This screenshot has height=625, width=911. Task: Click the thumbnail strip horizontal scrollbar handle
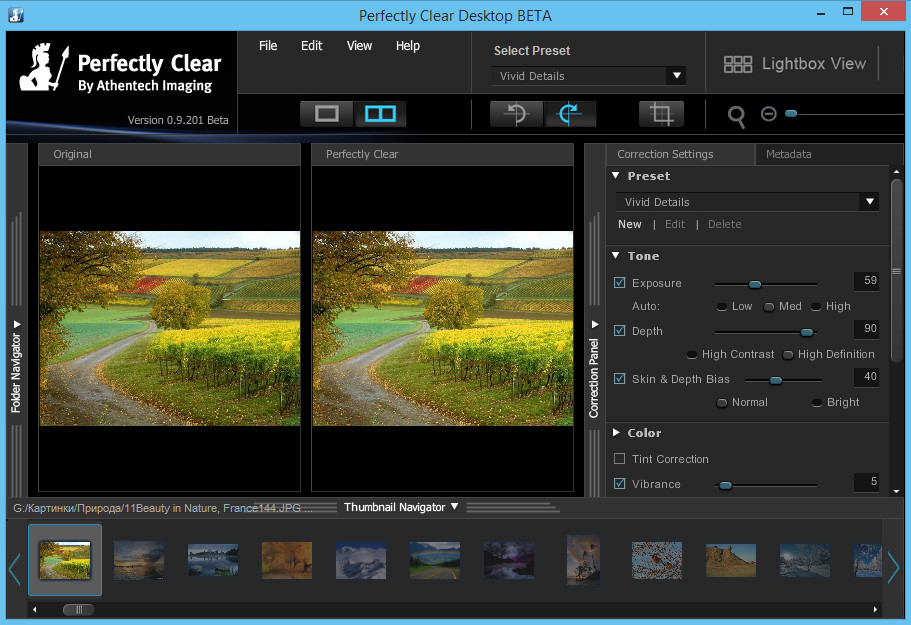(78, 609)
